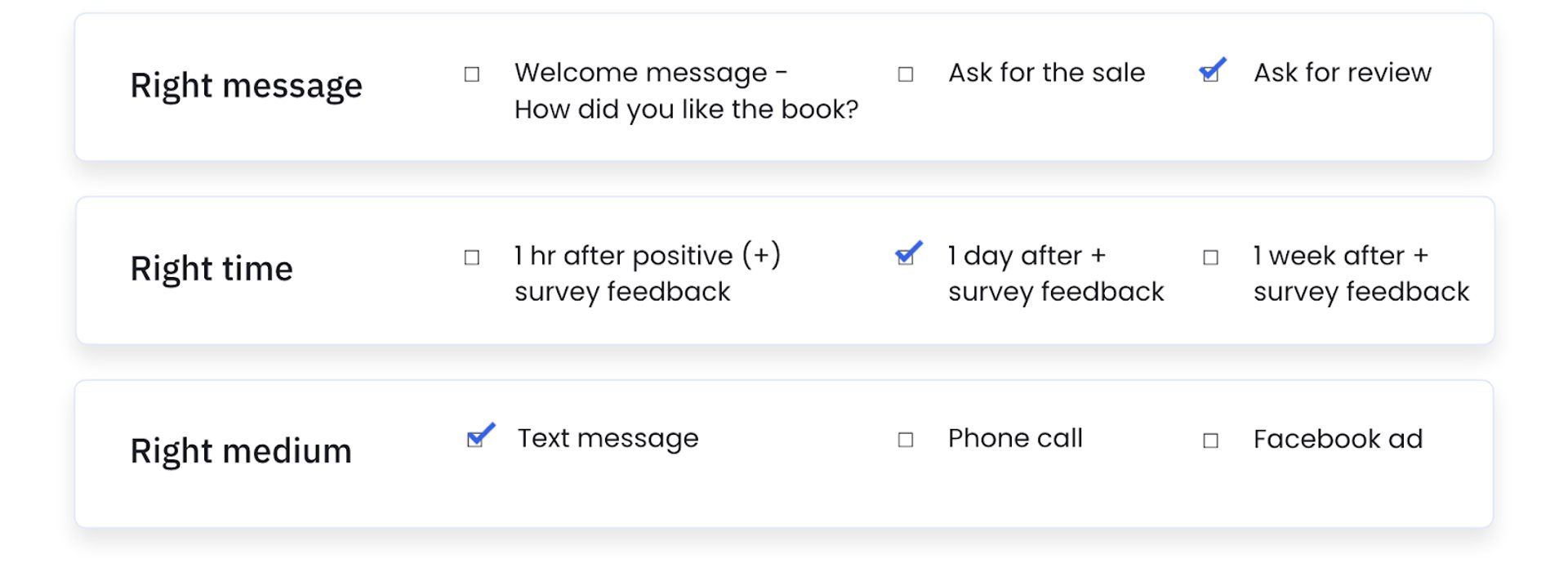1568x577 pixels.
Task: Tick the Ask for the sale checkbox
Action: click(906, 74)
